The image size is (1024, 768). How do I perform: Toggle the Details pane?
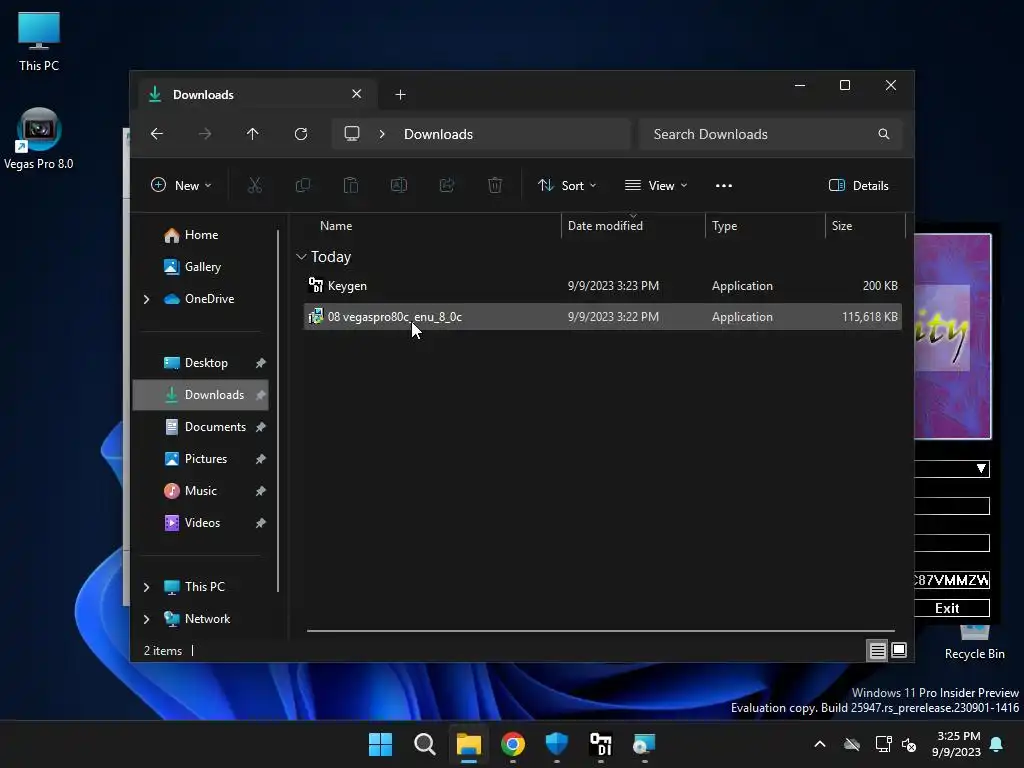[858, 185]
